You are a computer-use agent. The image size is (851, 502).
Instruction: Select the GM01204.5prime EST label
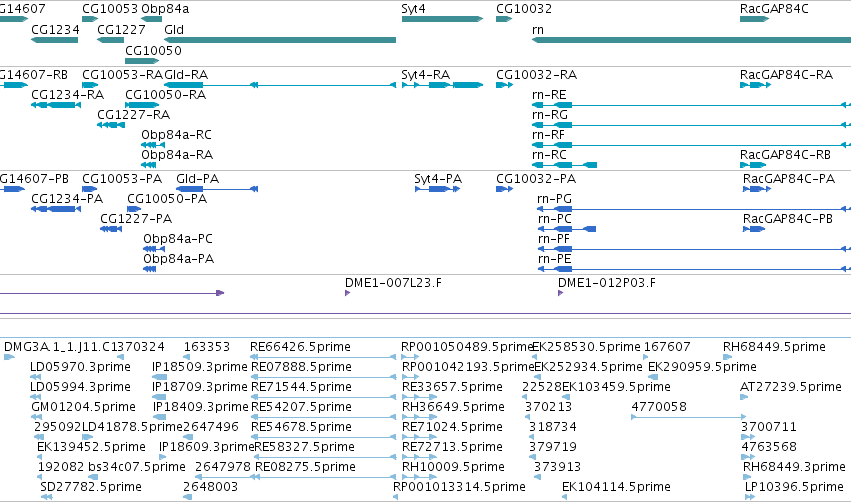point(84,407)
